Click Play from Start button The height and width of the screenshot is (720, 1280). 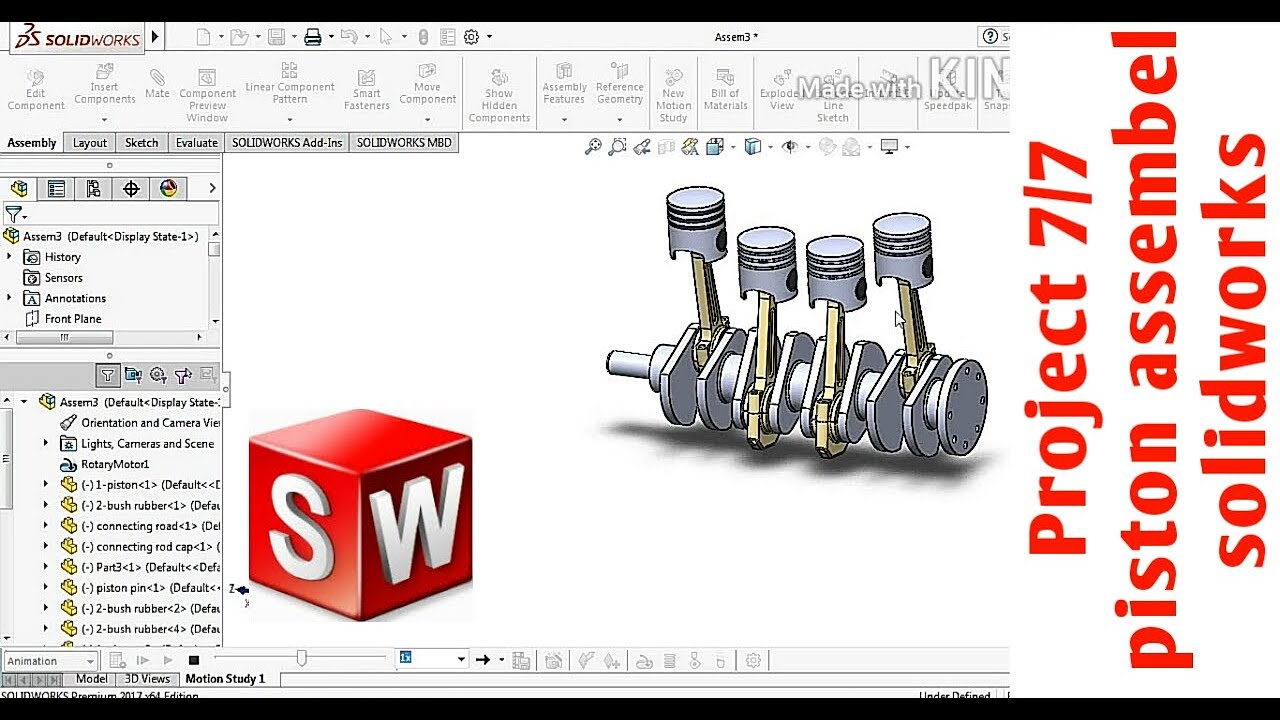pyautogui.click(x=142, y=660)
